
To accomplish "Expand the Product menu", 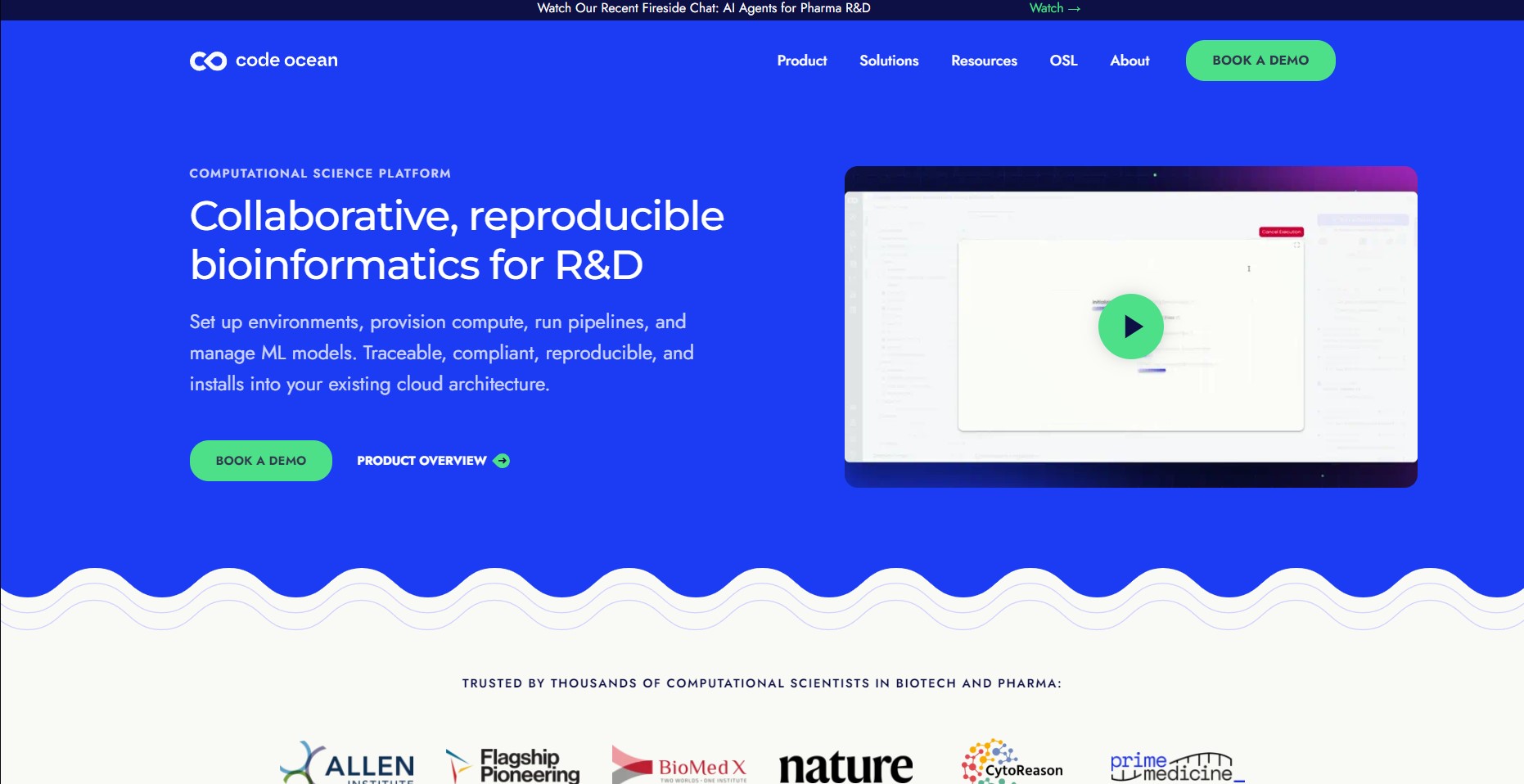I will [x=802, y=61].
